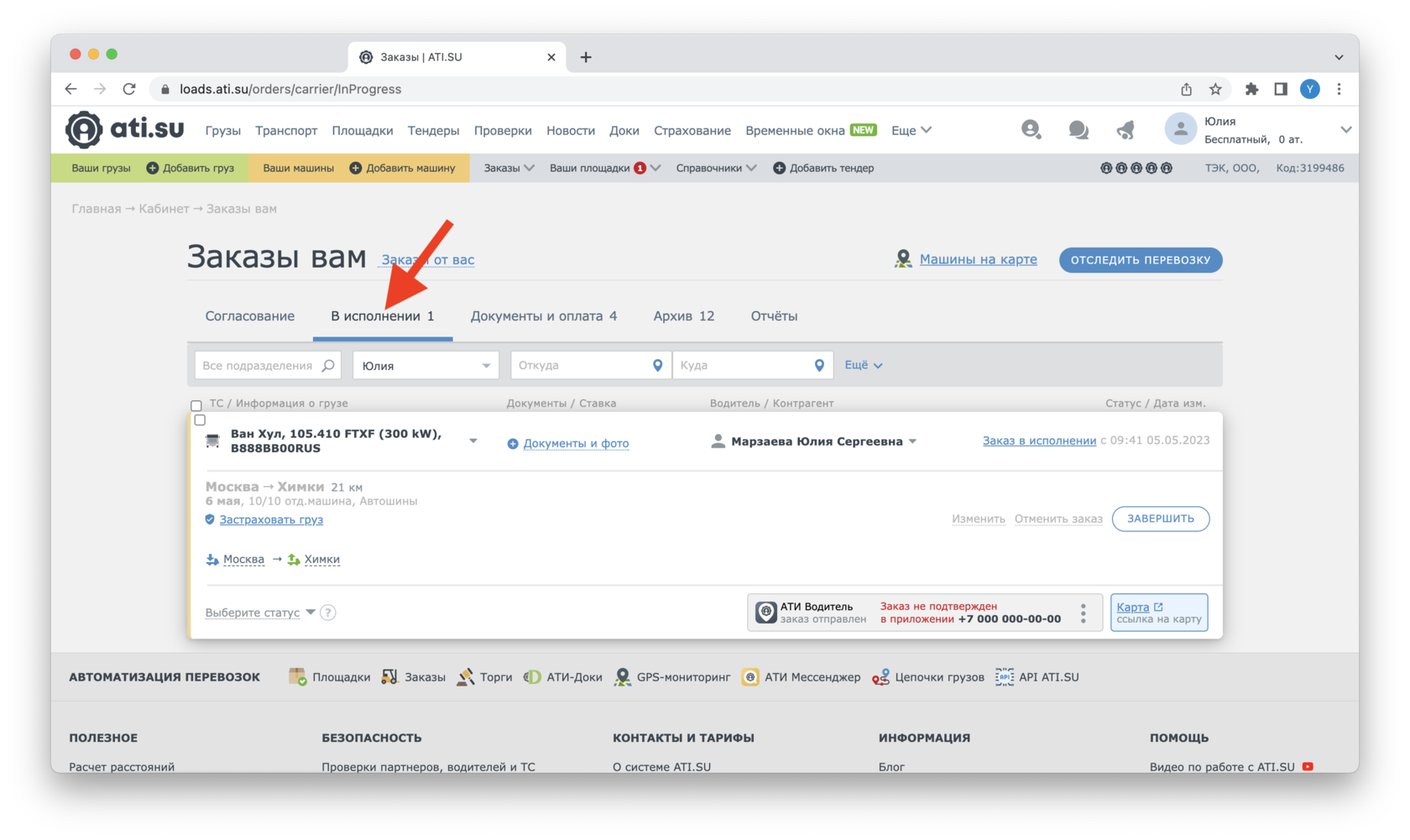Open the Chrome three-dot menu
Image resolution: width=1410 pixels, height=840 pixels.
(x=1339, y=89)
